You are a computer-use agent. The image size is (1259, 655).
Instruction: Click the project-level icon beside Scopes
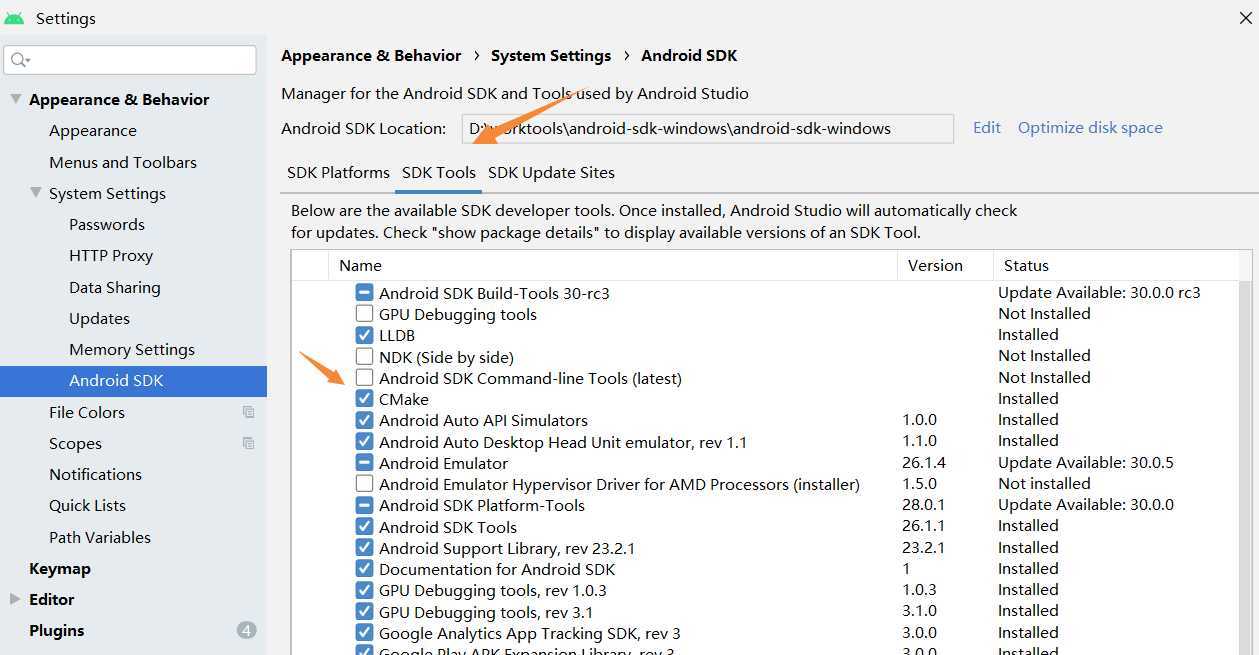[x=248, y=443]
